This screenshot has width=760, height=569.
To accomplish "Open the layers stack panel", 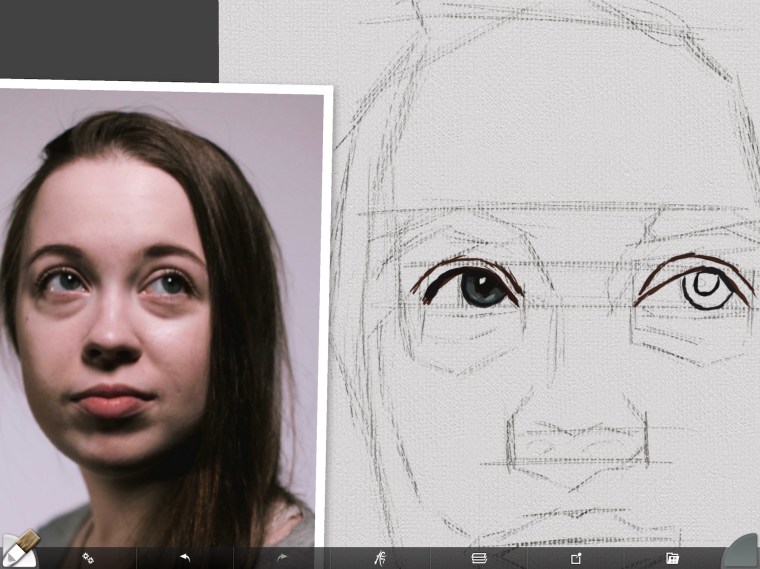I will click(478, 558).
